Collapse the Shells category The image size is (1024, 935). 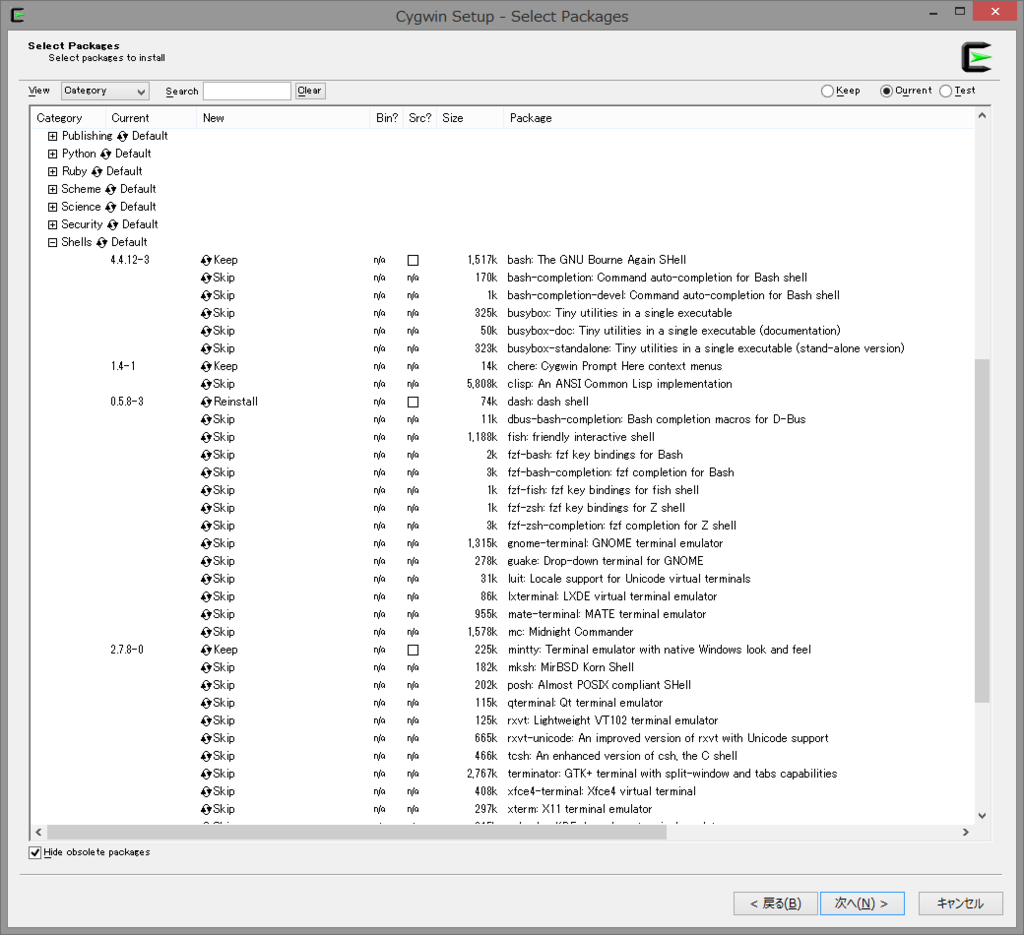coord(52,243)
